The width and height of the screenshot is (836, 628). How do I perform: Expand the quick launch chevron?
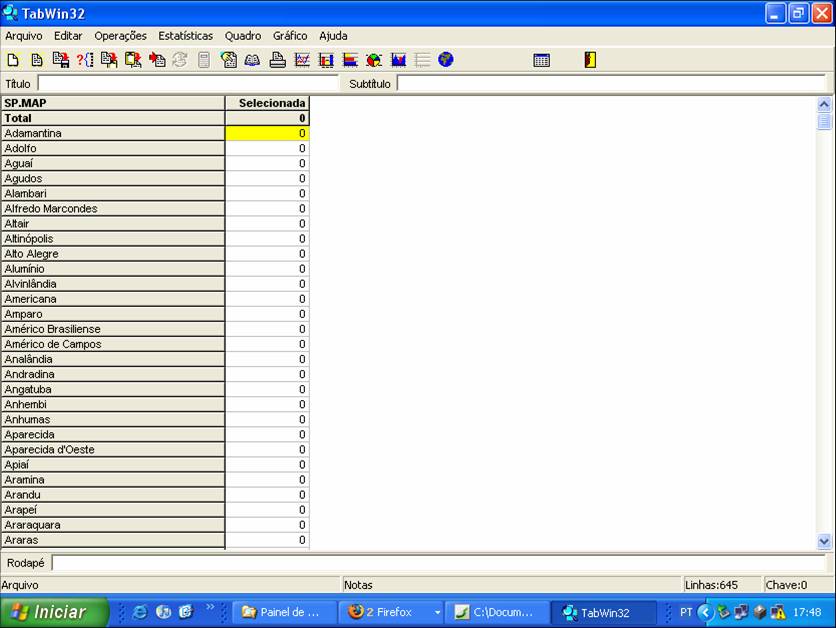click(210, 607)
